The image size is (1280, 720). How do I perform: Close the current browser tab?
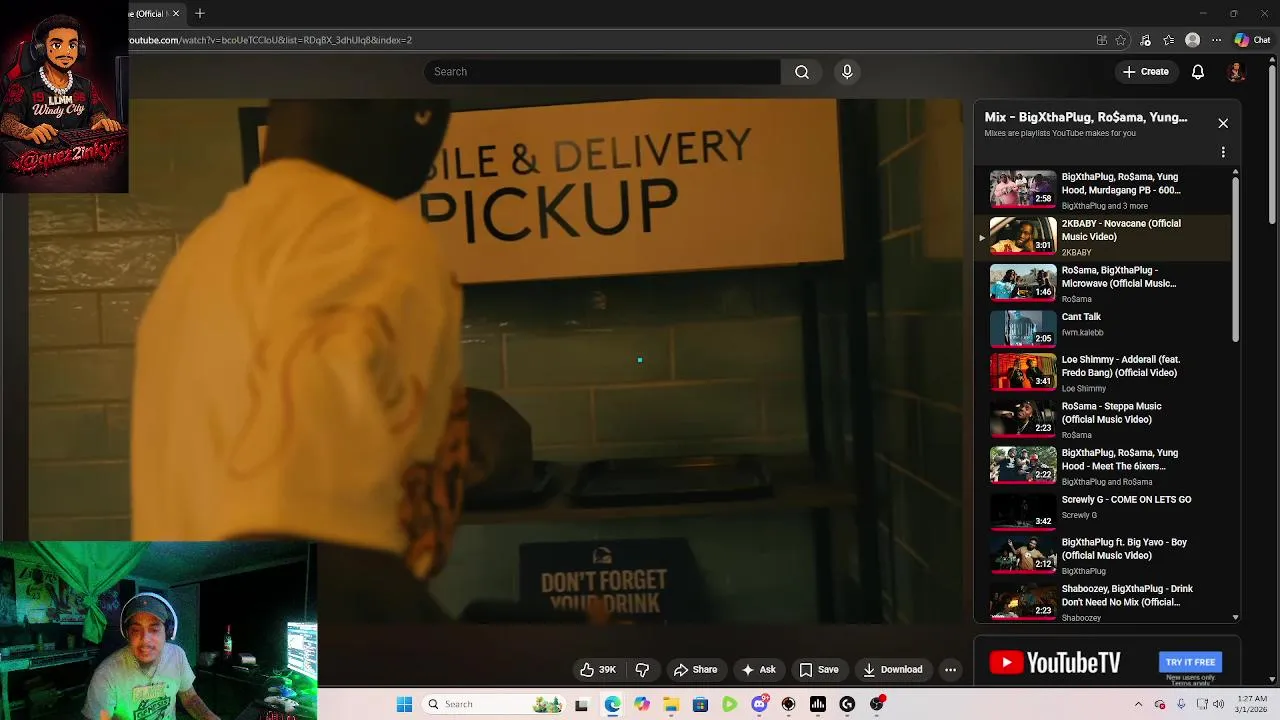pos(175,14)
